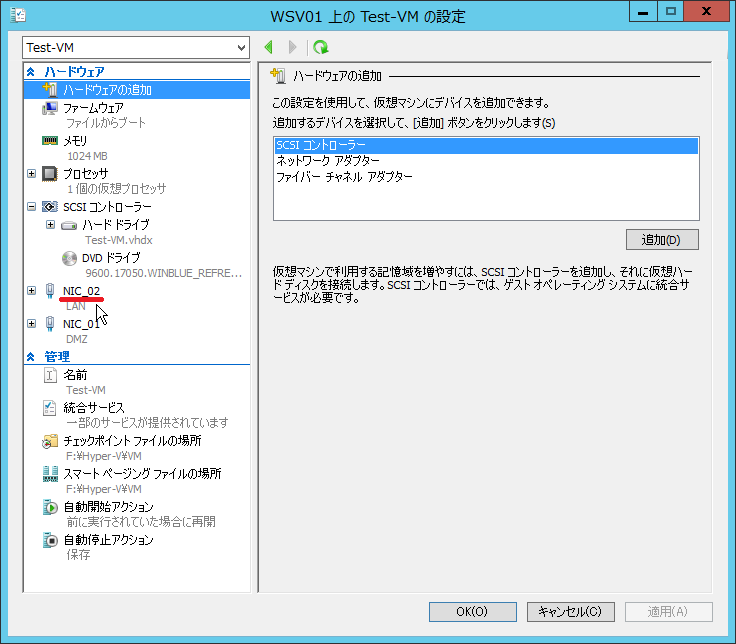Select the NIC_01 tree item
The height and width of the screenshot is (644, 736).
point(82,324)
